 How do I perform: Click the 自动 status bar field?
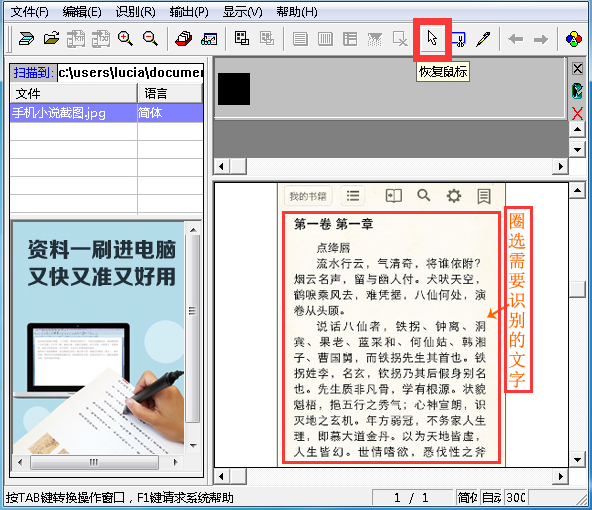[x=492, y=498]
